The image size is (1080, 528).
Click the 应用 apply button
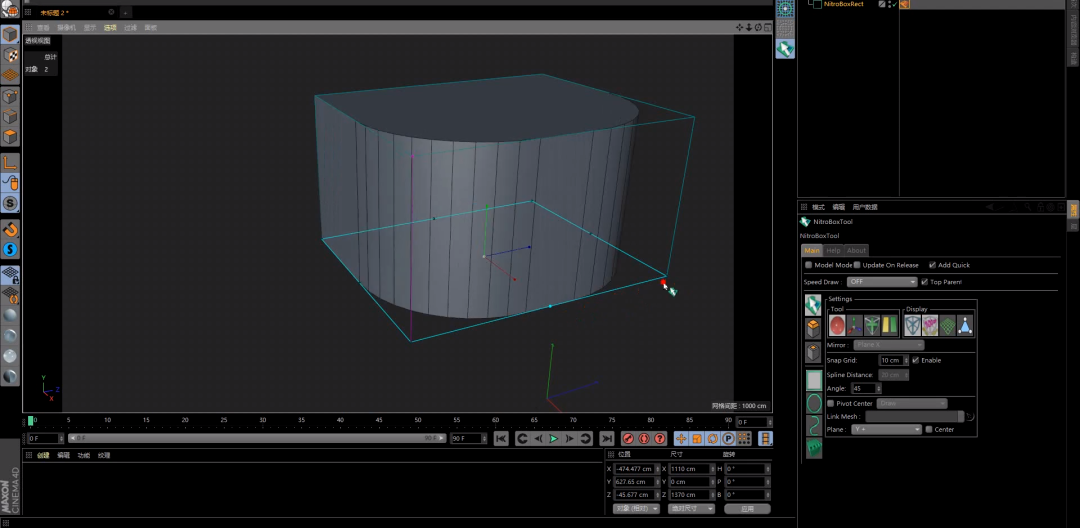point(747,509)
